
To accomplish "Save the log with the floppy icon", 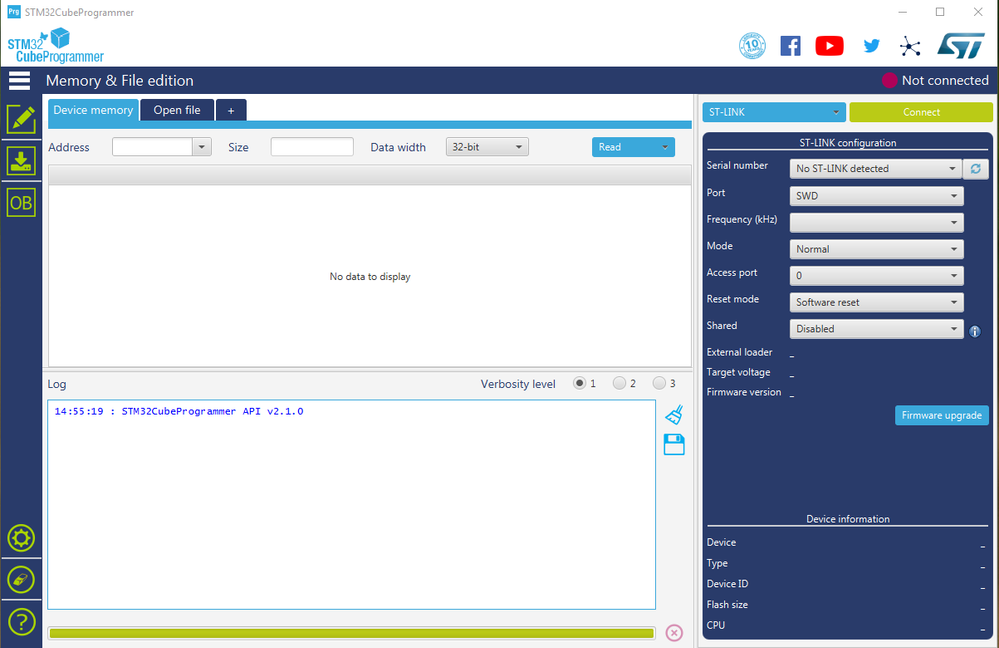I will click(x=674, y=445).
